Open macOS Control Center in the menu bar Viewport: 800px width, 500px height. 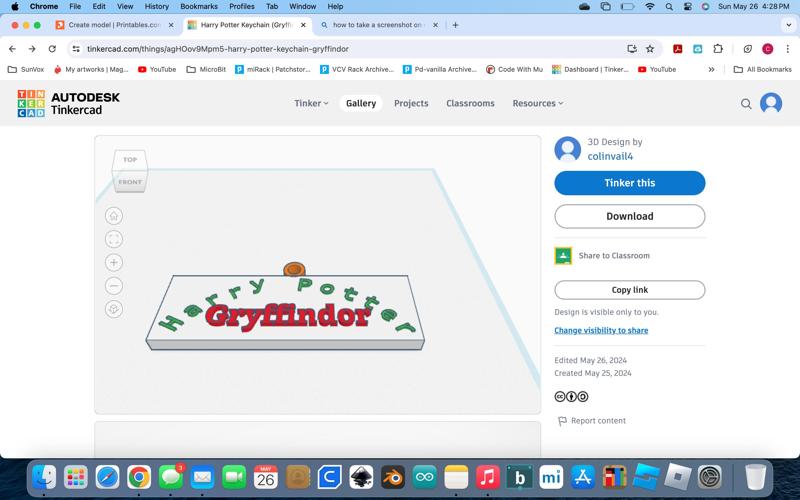pos(688,7)
